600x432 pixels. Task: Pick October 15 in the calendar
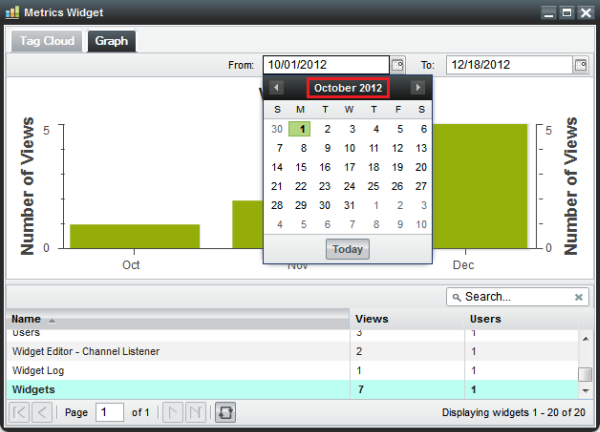tap(301, 167)
